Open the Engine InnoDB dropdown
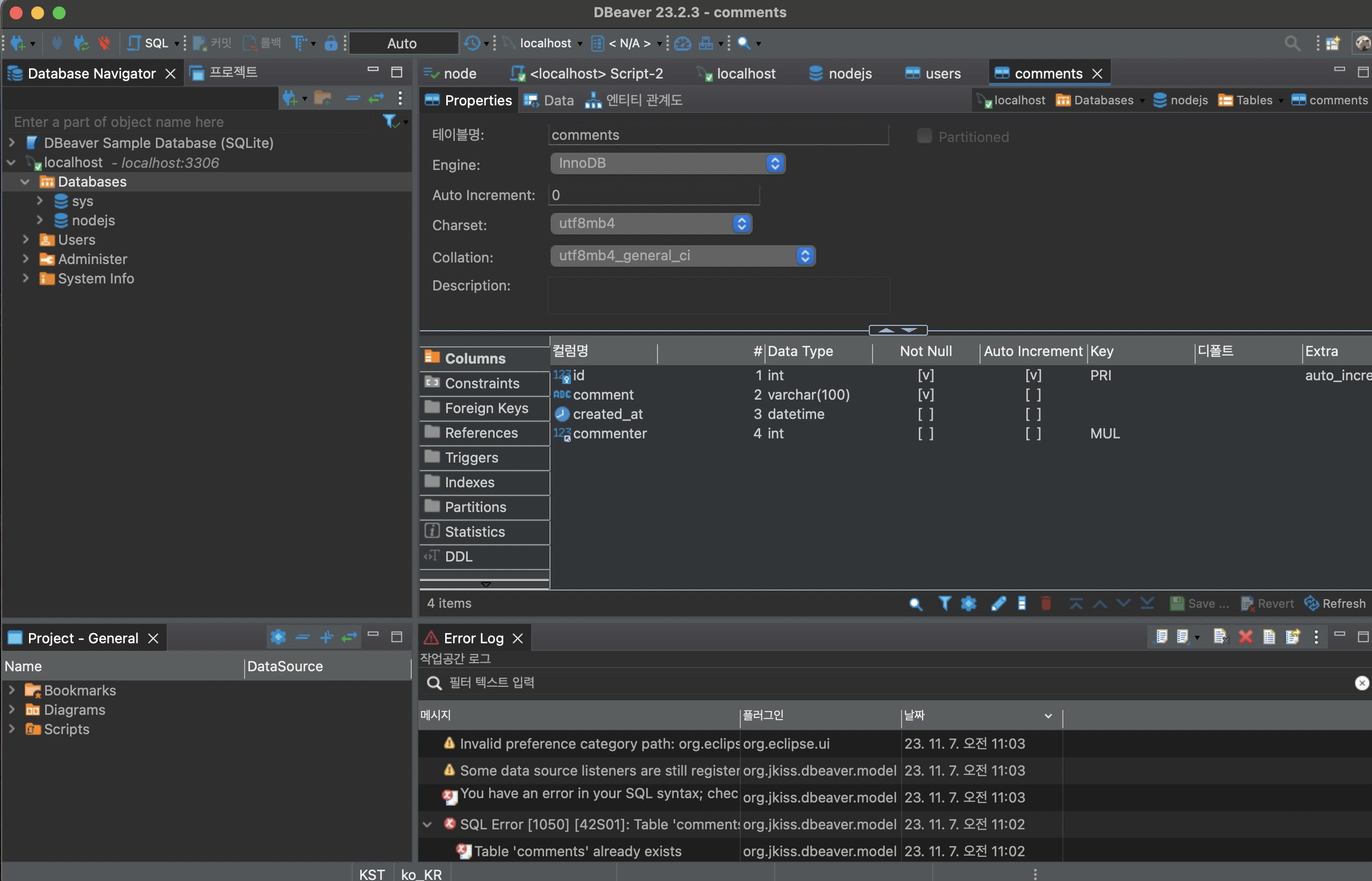1372x881 pixels. [668, 163]
